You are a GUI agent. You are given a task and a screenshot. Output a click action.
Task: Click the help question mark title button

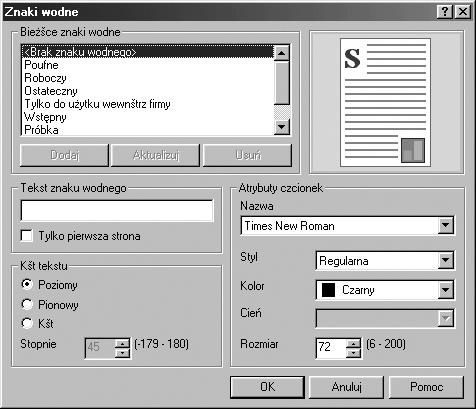(445, 12)
